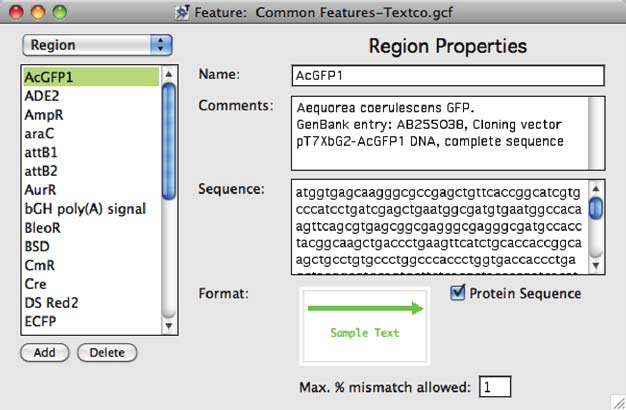626x410 pixels.
Task: Click feature list scroll up arrow
Action: point(169,74)
